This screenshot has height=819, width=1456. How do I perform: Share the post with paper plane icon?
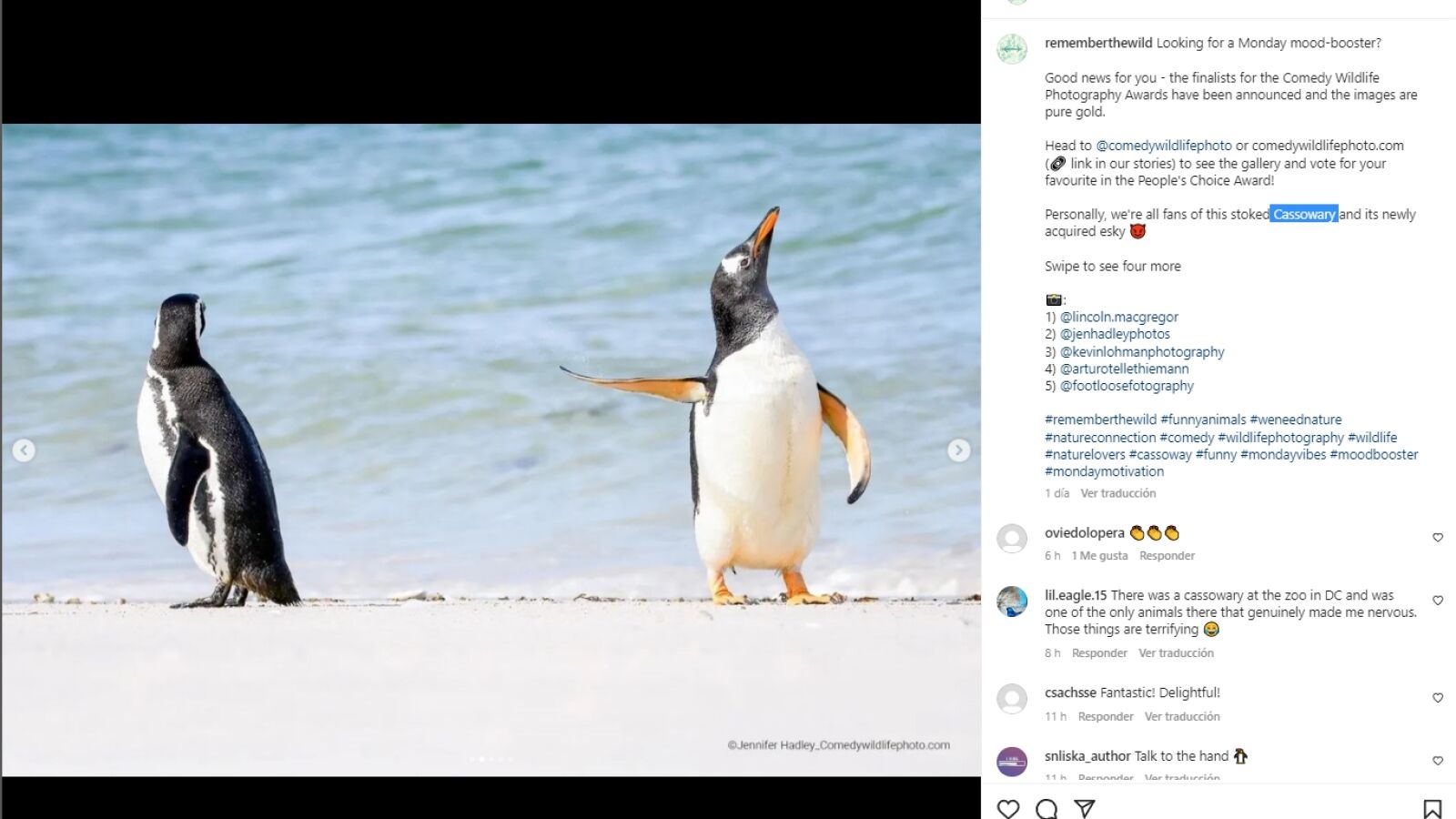pos(1084,808)
